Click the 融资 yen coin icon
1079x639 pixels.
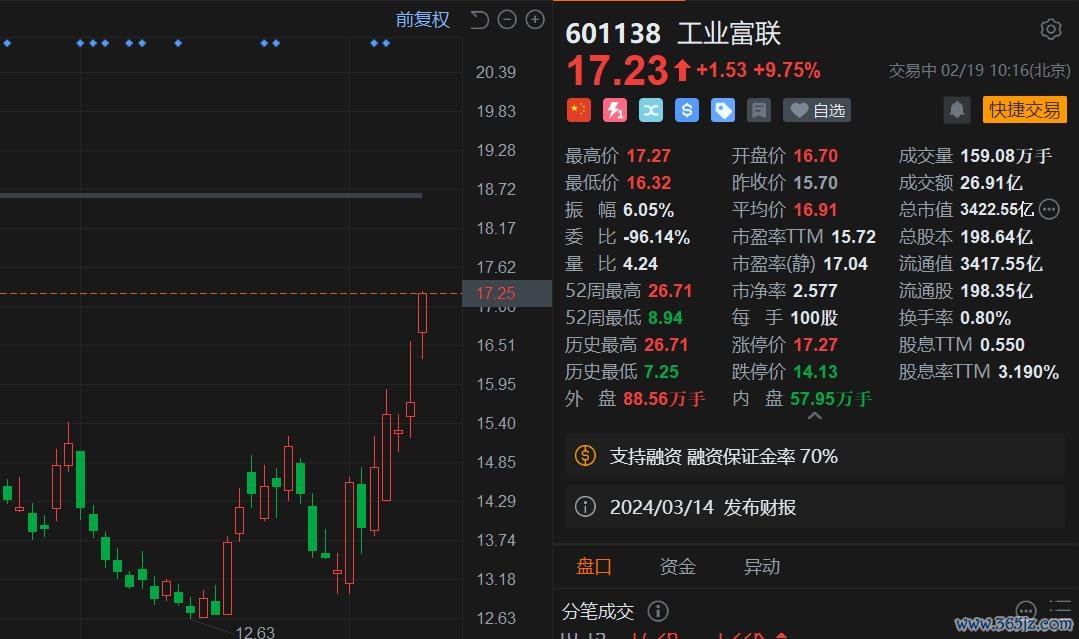[x=585, y=456]
